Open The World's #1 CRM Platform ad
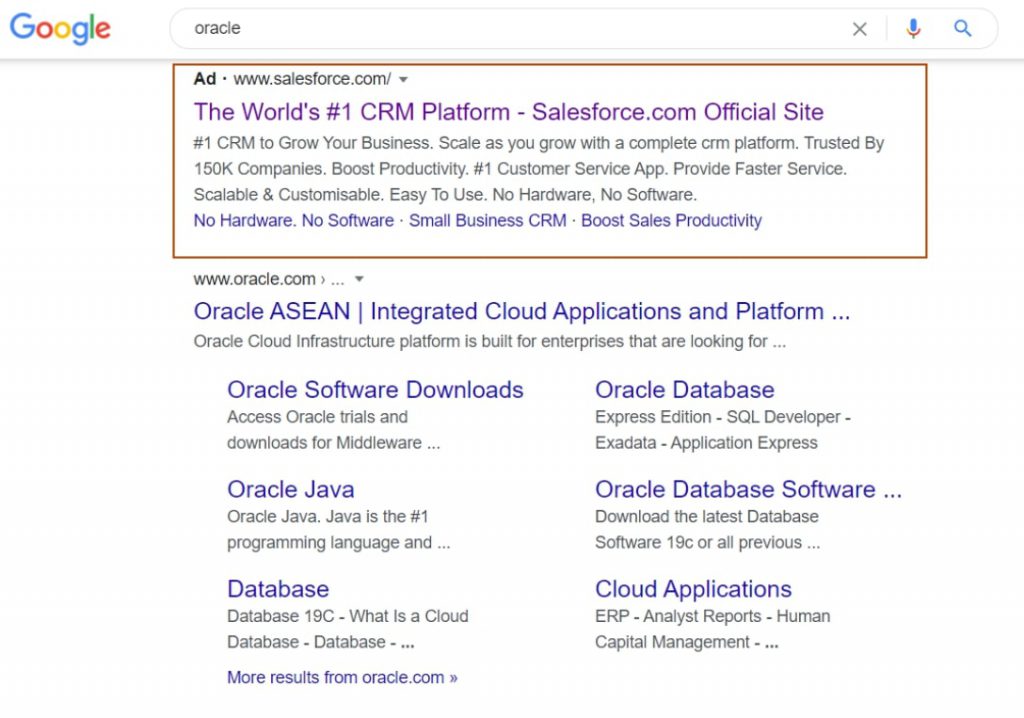The image size is (1024, 718). point(509,112)
